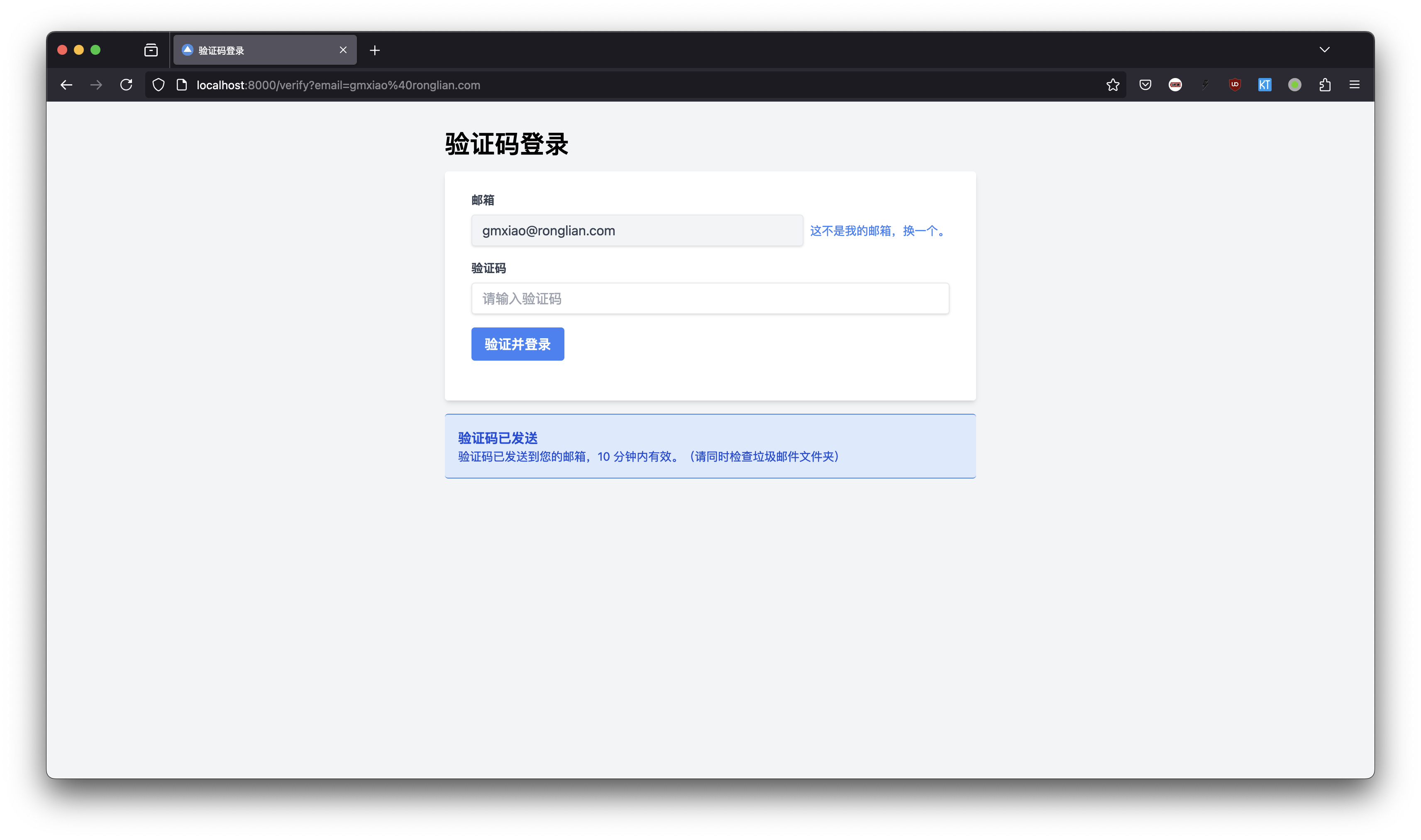This screenshot has height=840, width=1421.
Task: Save page to Pocket icon
Action: point(1145,85)
